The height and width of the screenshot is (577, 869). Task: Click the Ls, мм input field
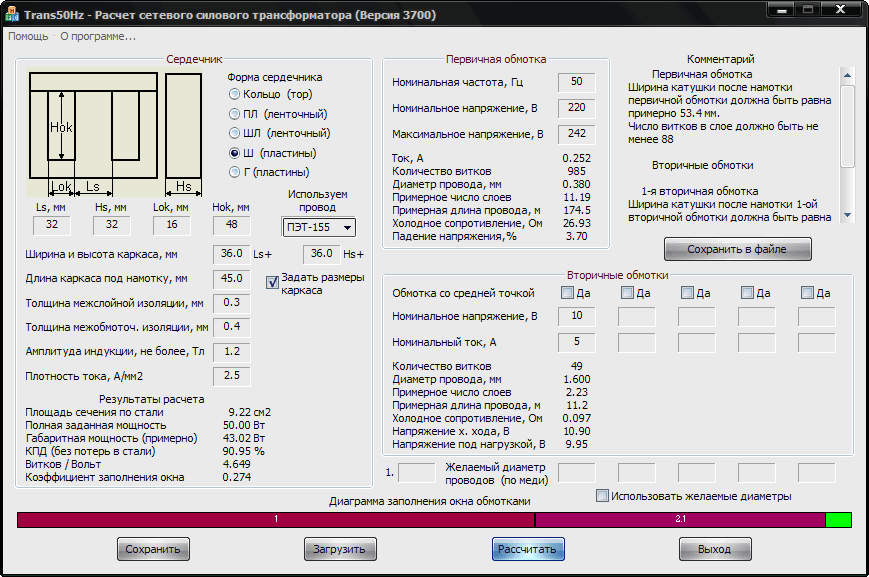point(52,225)
